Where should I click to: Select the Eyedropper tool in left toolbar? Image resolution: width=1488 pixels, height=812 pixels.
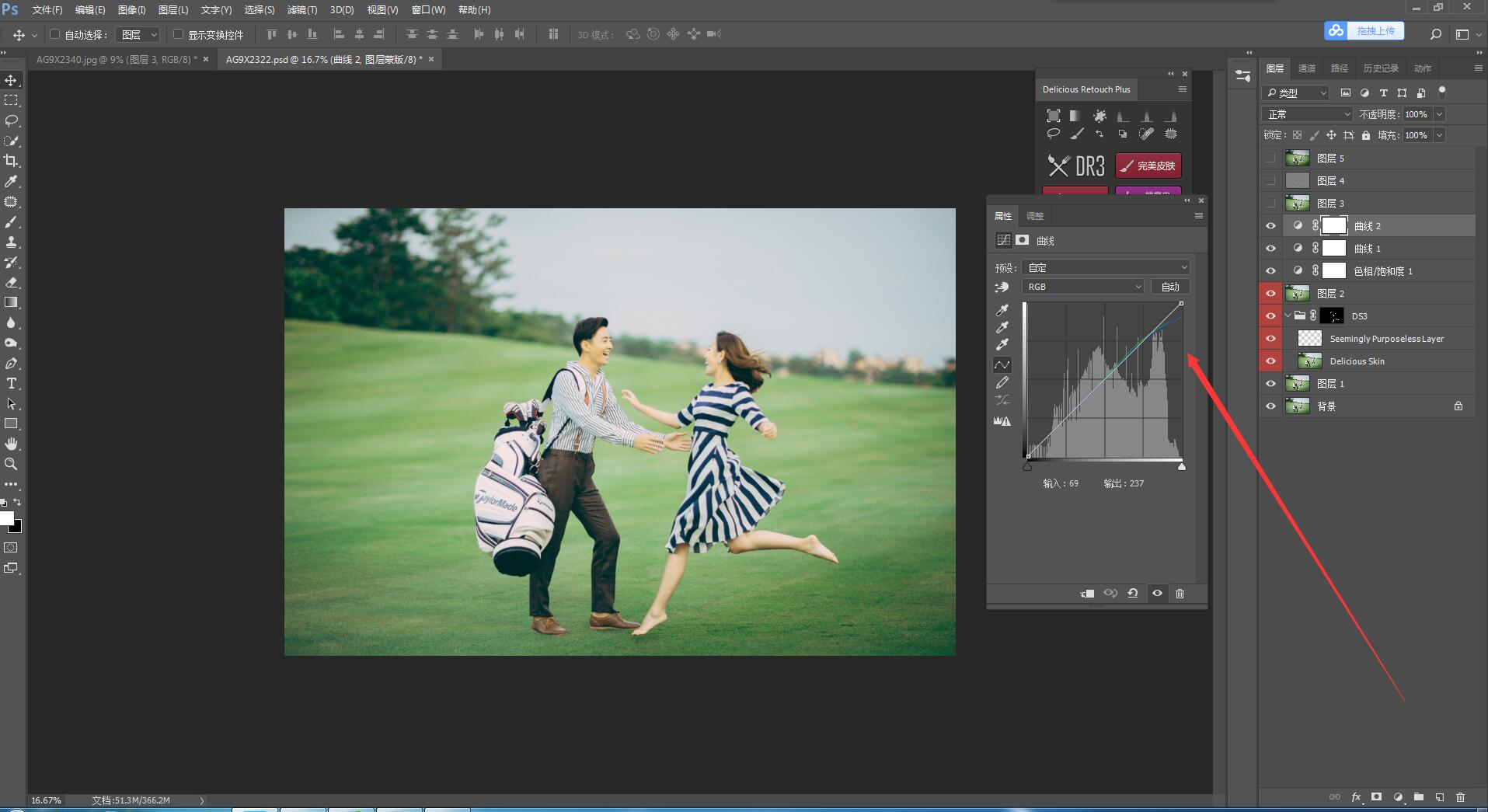pyautogui.click(x=11, y=181)
